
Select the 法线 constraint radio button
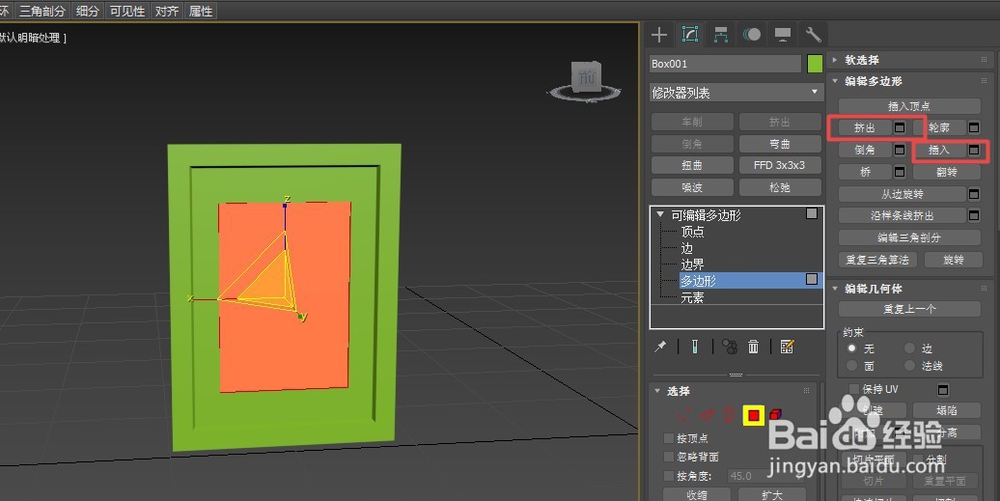[910, 366]
